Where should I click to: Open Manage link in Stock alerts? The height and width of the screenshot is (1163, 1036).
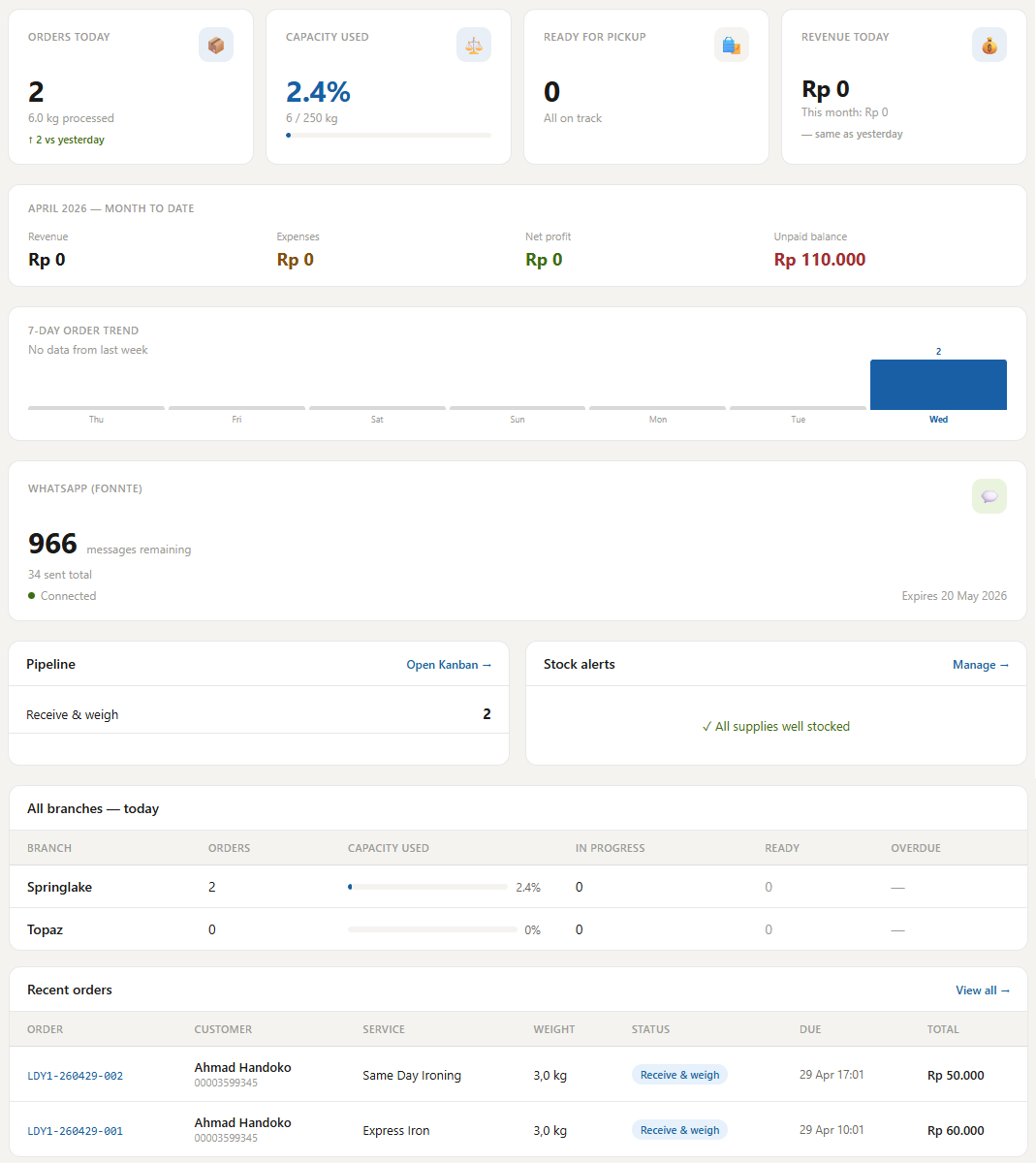coord(981,665)
